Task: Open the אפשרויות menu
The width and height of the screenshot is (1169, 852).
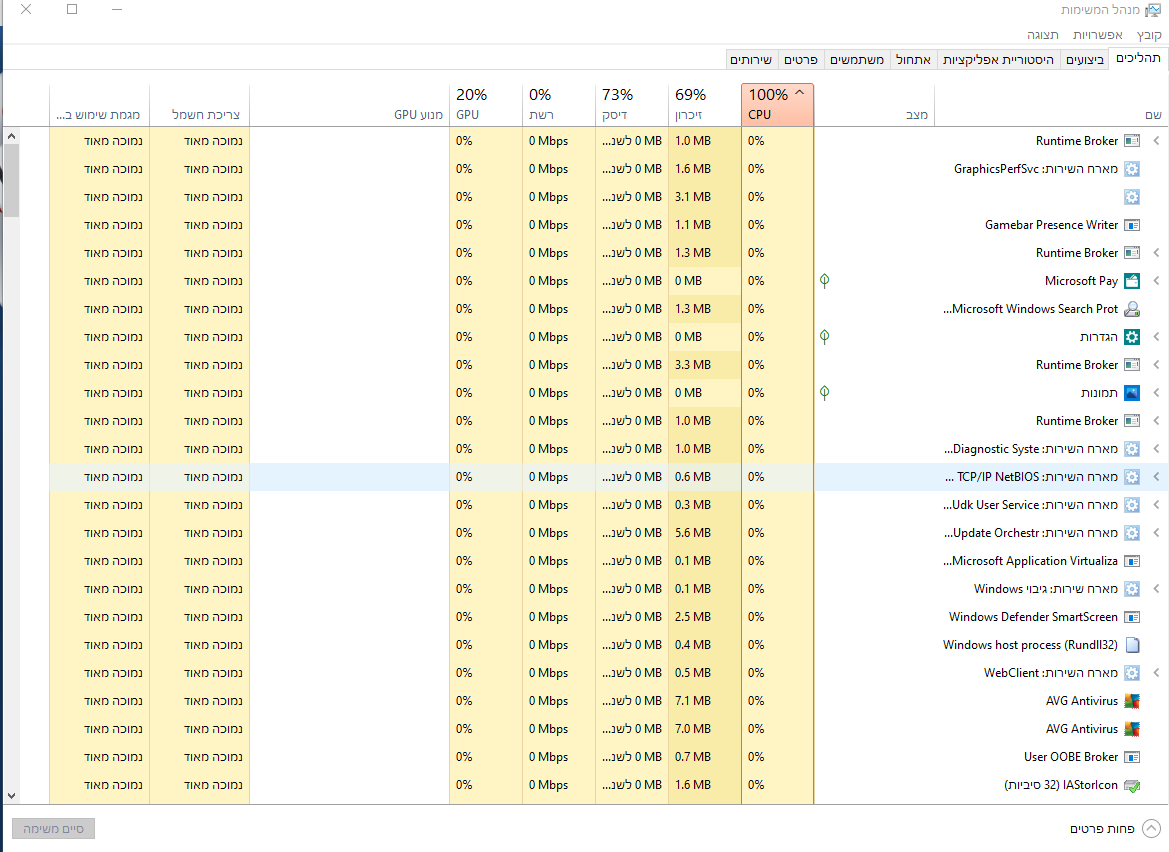Action: [1097, 35]
